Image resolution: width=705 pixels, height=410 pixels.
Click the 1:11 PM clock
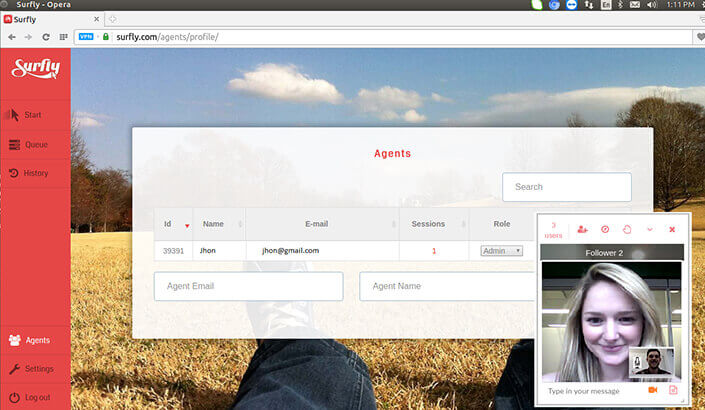[x=680, y=4]
